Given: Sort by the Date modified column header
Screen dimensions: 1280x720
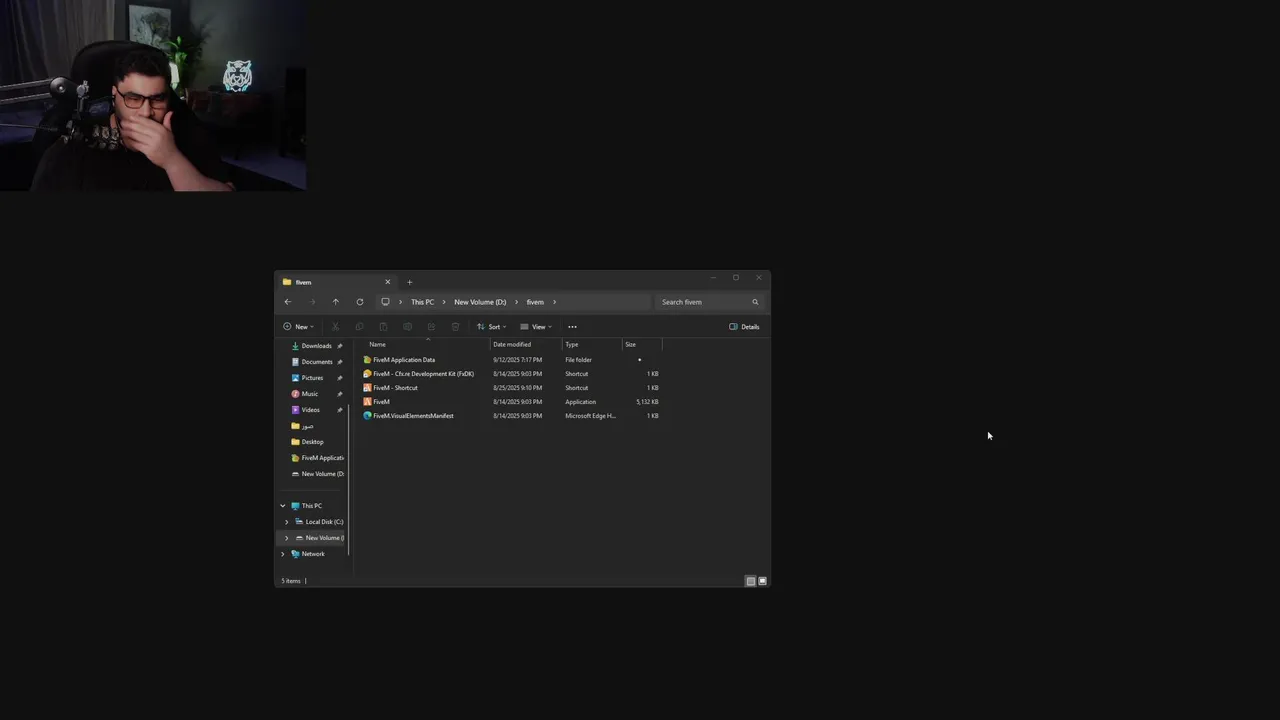Looking at the screenshot, I should tap(526, 345).
